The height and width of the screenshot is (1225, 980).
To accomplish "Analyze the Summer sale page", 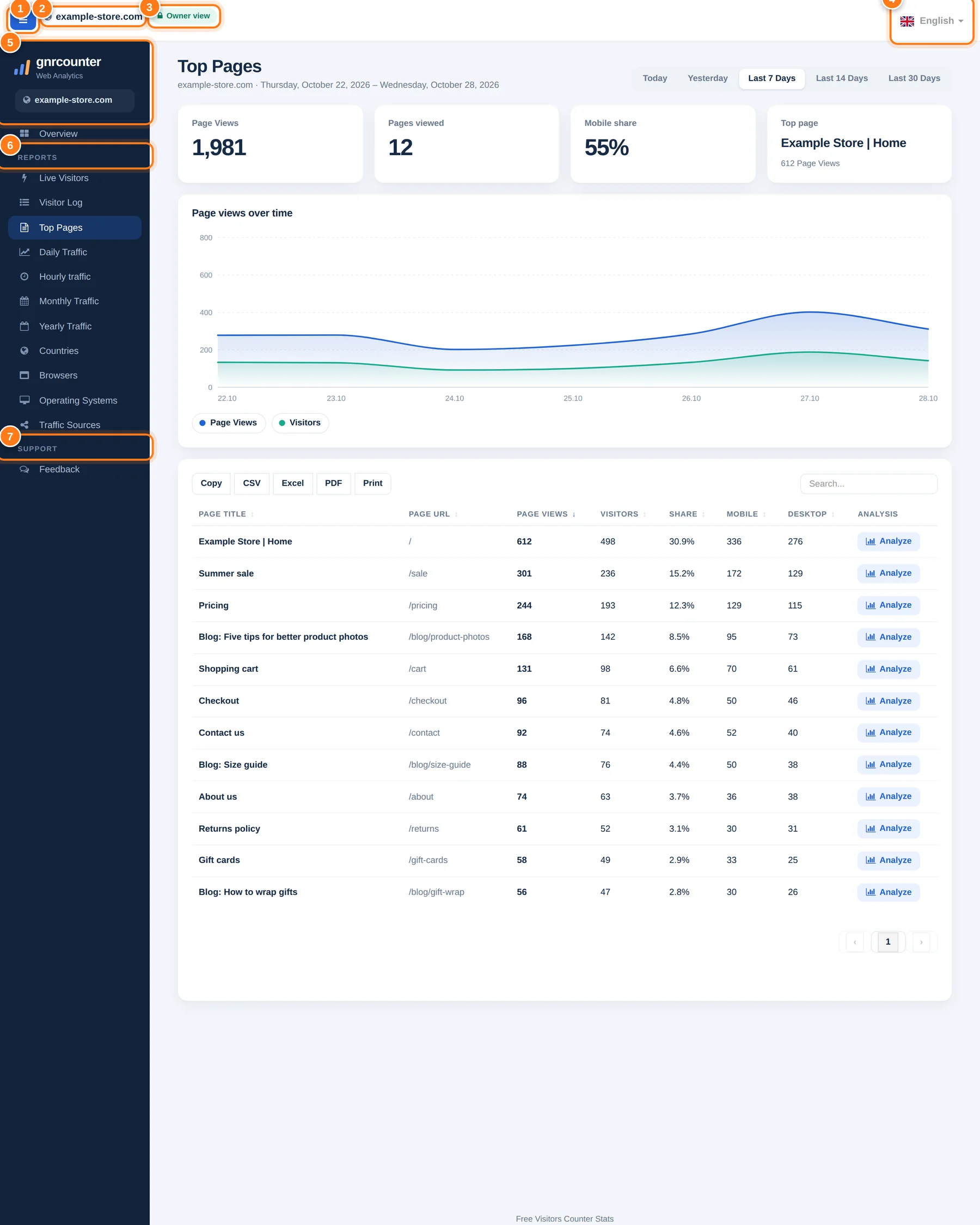I will (888, 573).
